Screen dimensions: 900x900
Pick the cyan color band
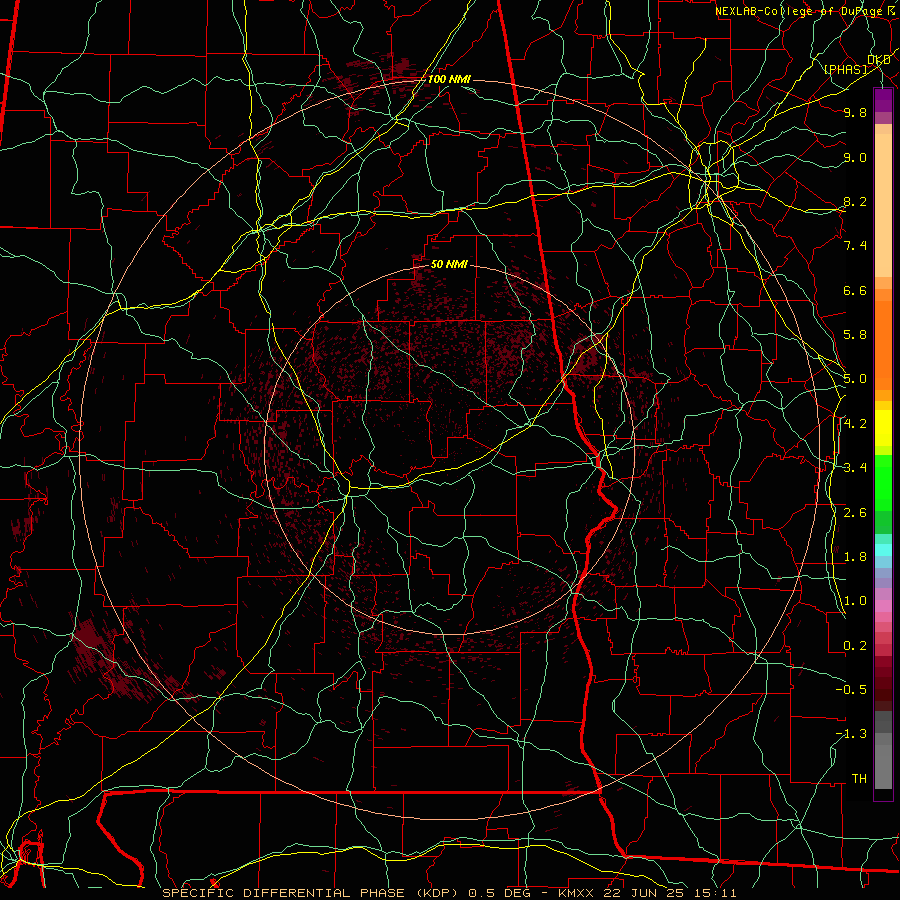click(883, 550)
